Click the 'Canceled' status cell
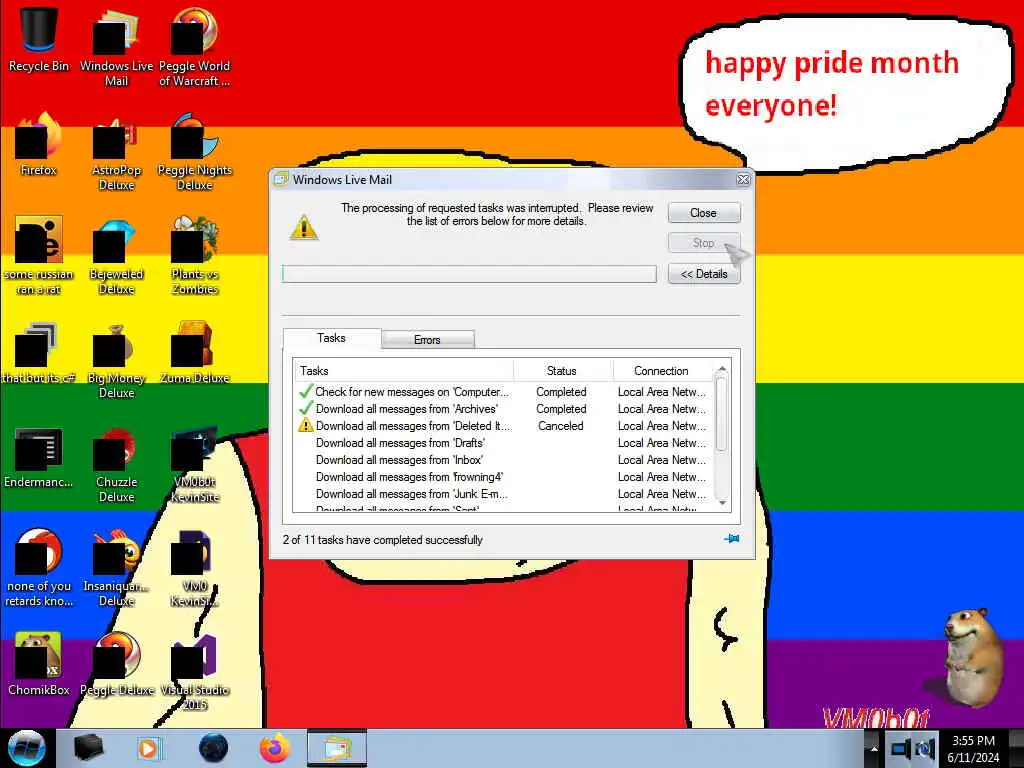The width and height of the screenshot is (1024, 768). pos(561,426)
